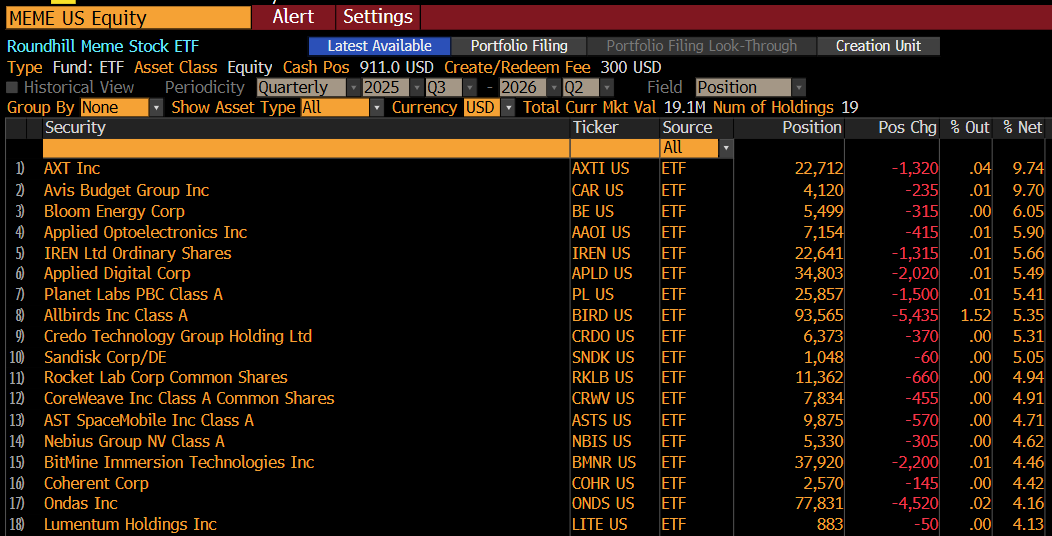Click the LITE US ticker cell
The image size is (1052, 536).
click(600, 524)
